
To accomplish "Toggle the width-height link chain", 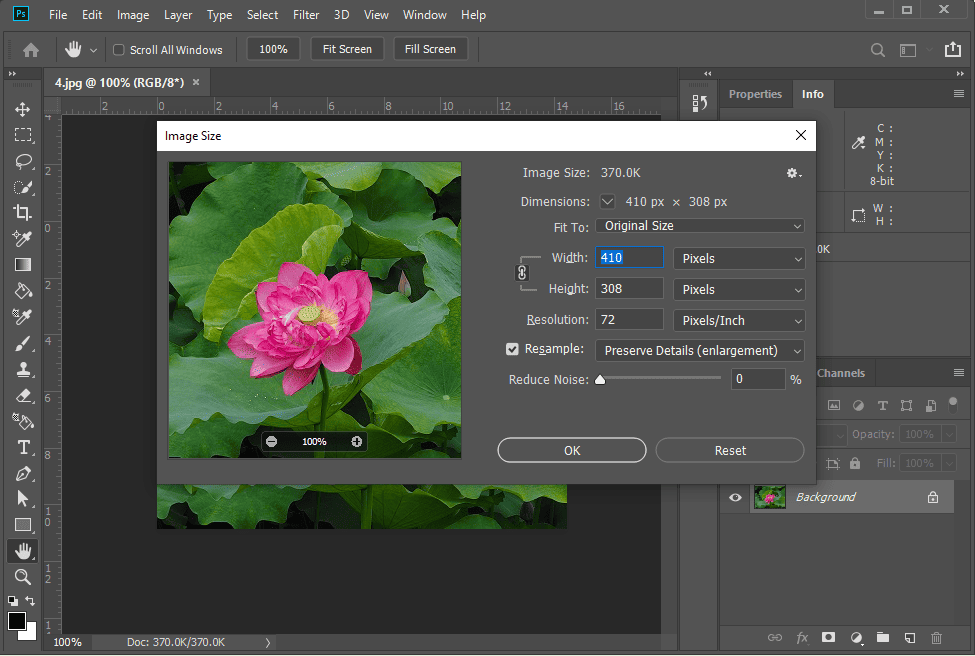I will 522,272.
